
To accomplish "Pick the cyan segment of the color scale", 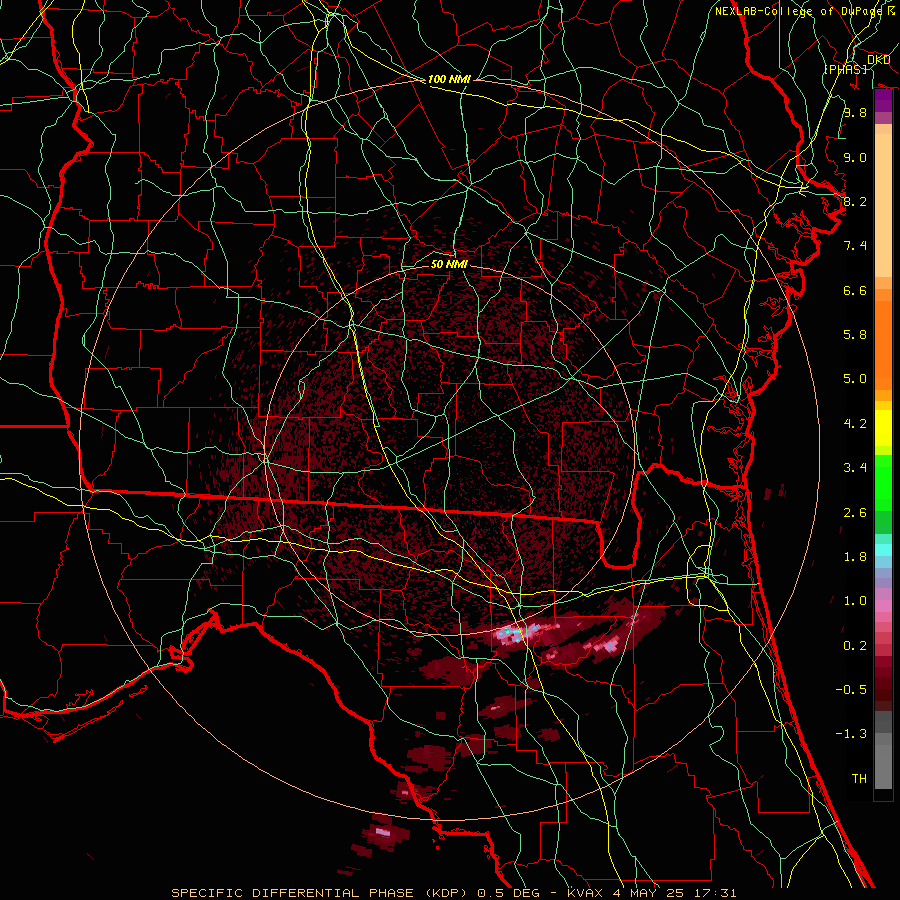I will pos(883,550).
